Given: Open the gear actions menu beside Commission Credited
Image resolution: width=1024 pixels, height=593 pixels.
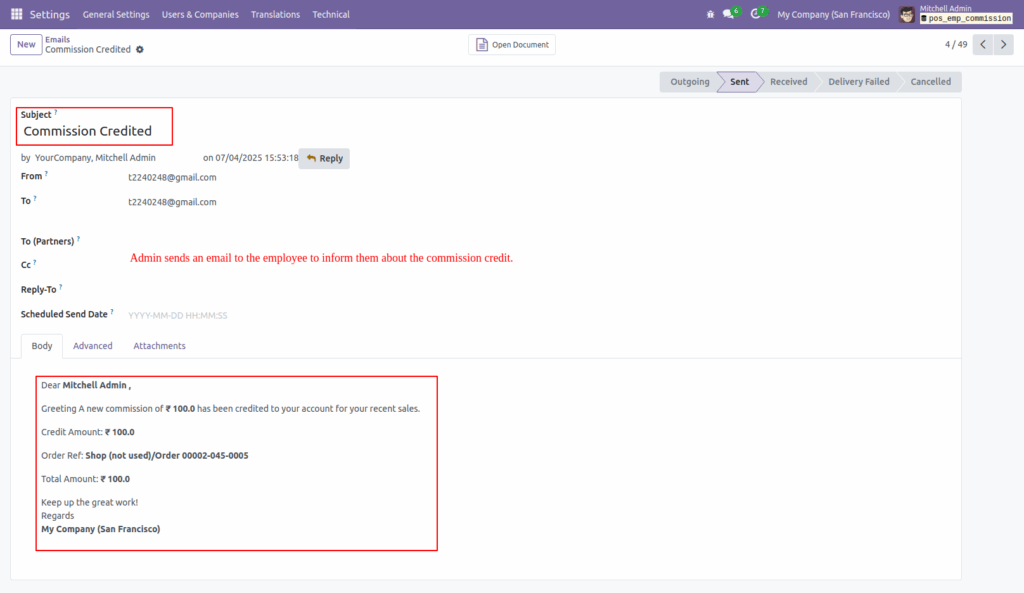Looking at the screenshot, I should [139, 49].
